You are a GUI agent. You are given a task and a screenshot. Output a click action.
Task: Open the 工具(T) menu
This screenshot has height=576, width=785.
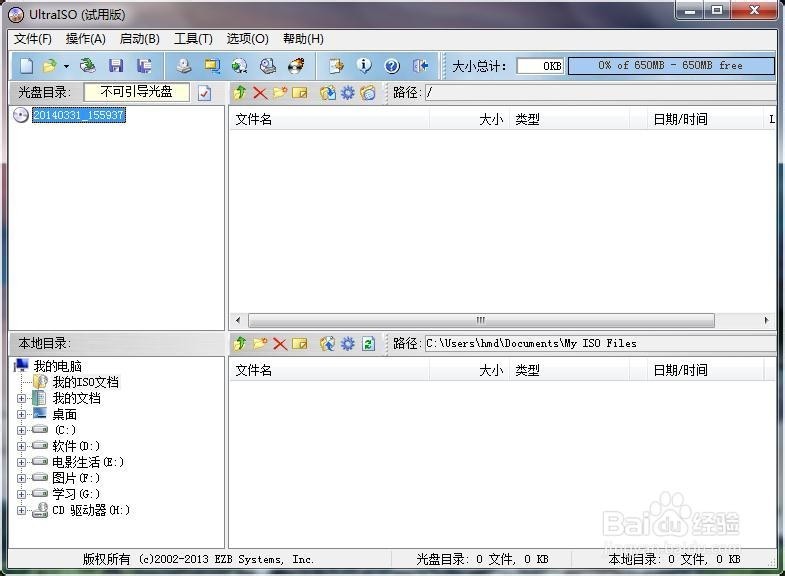193,39
